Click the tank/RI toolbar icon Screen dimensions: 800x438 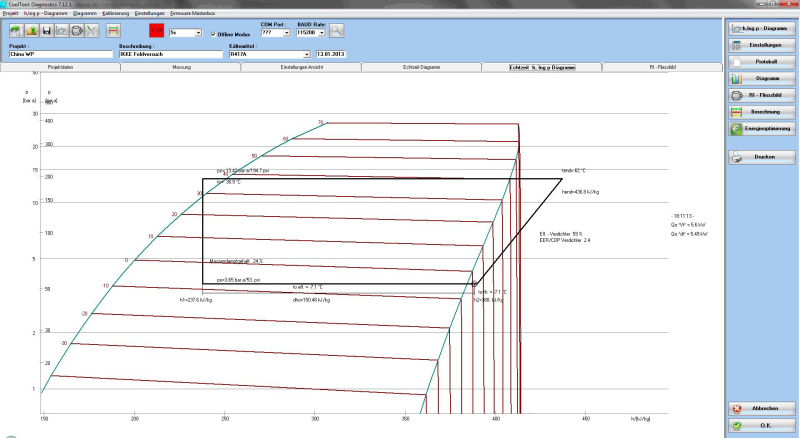pos(77,31)
